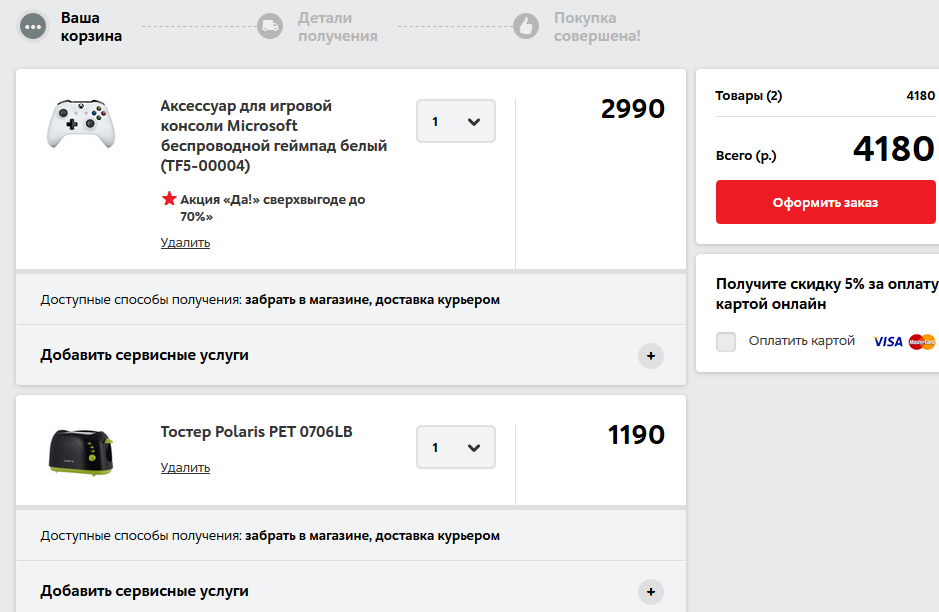Viewport: 939px width, 612px height.
Task: Click Удалить link for the gamepad
Action: (185, 243)
